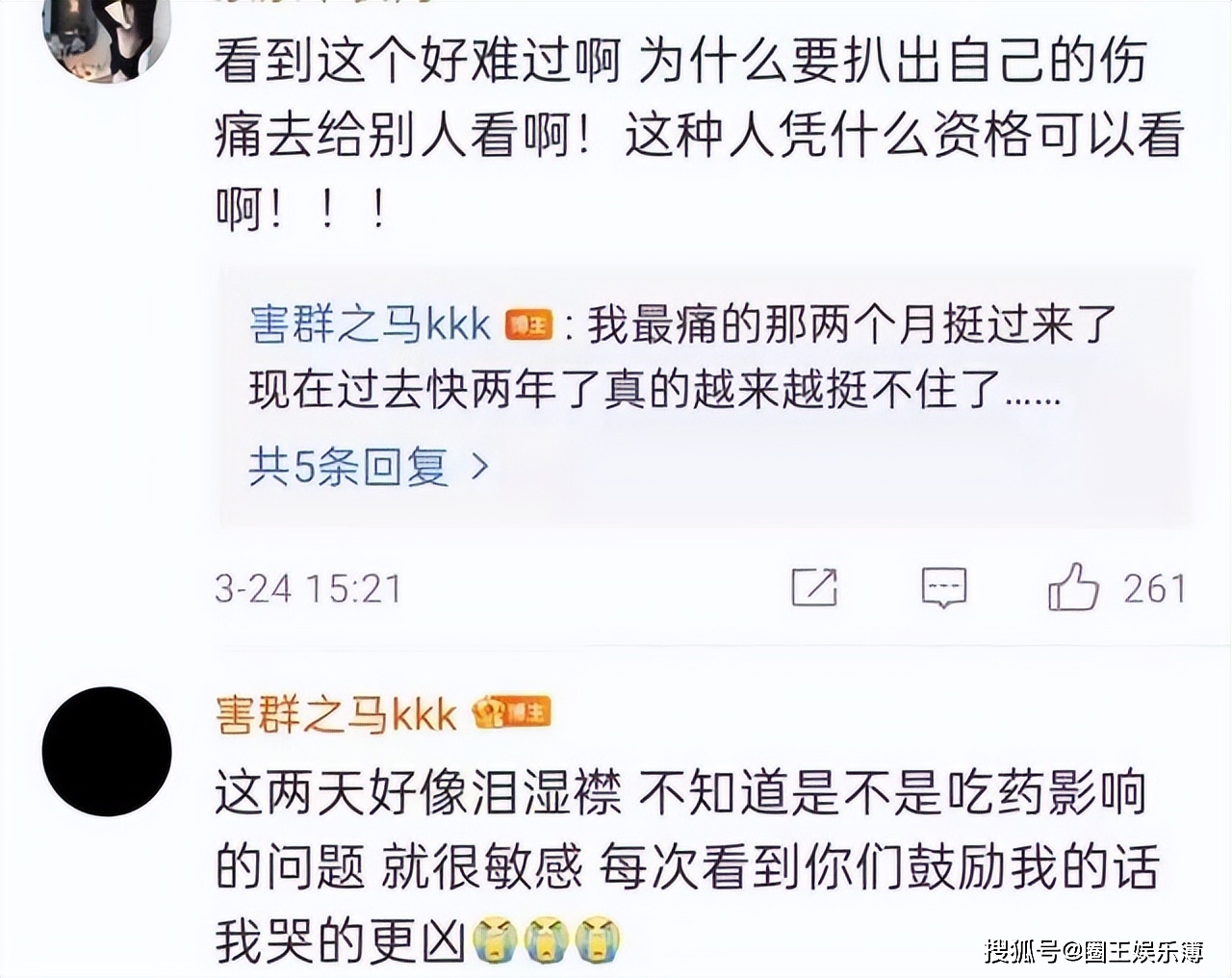Select the quoted reply text 我最痛的那两个月挺过来了
Screen dimensions: 1232x978
853,325
